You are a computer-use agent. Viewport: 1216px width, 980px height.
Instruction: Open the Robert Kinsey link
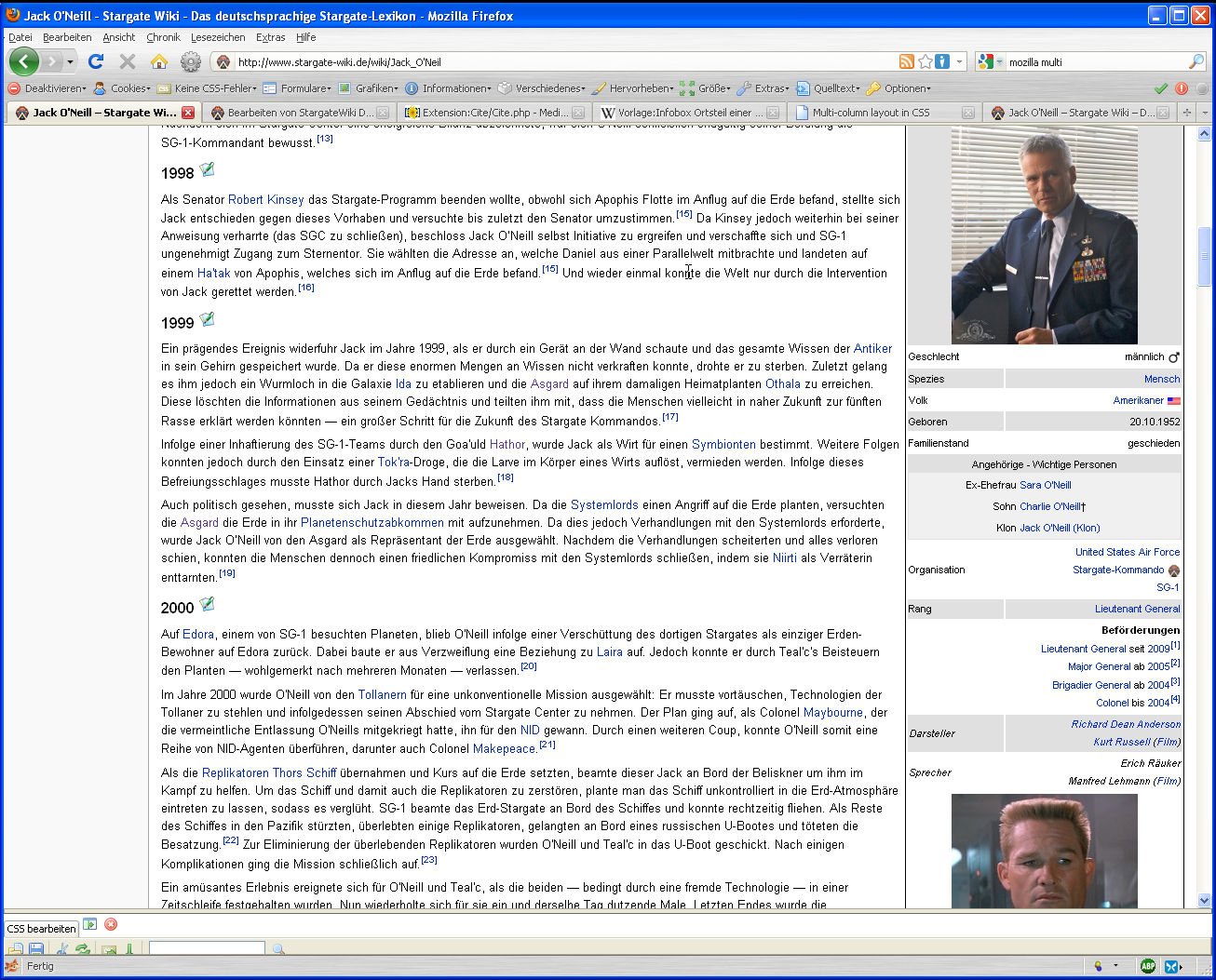[265, 199]
